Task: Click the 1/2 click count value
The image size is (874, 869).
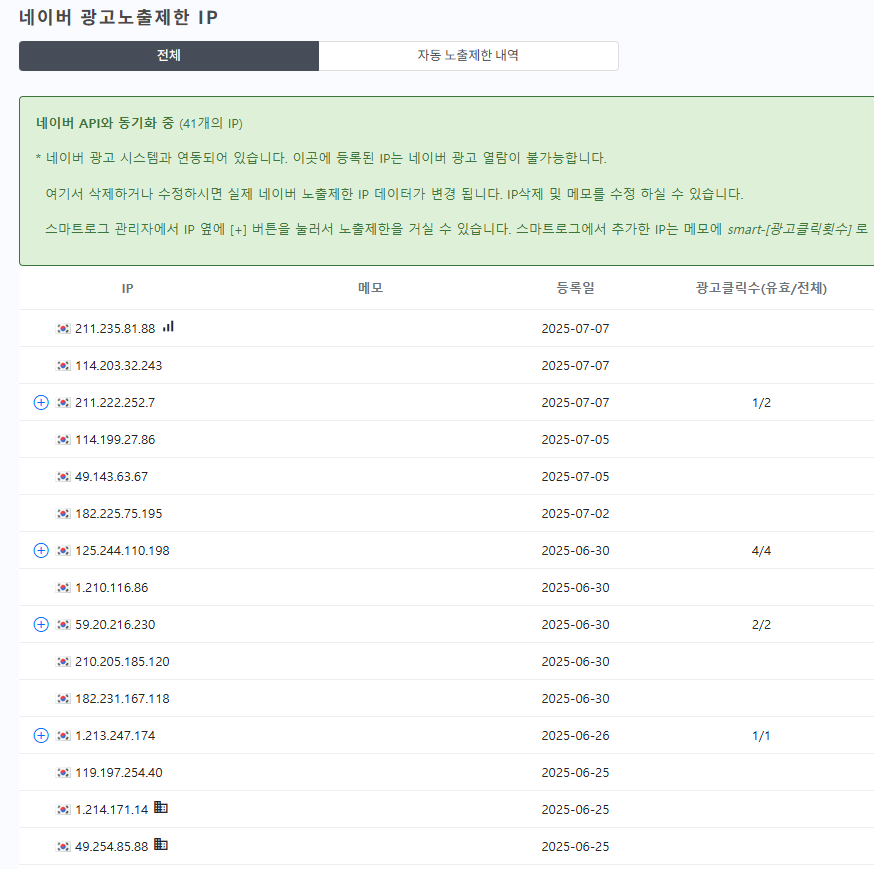Action: [x=761, y=402]
